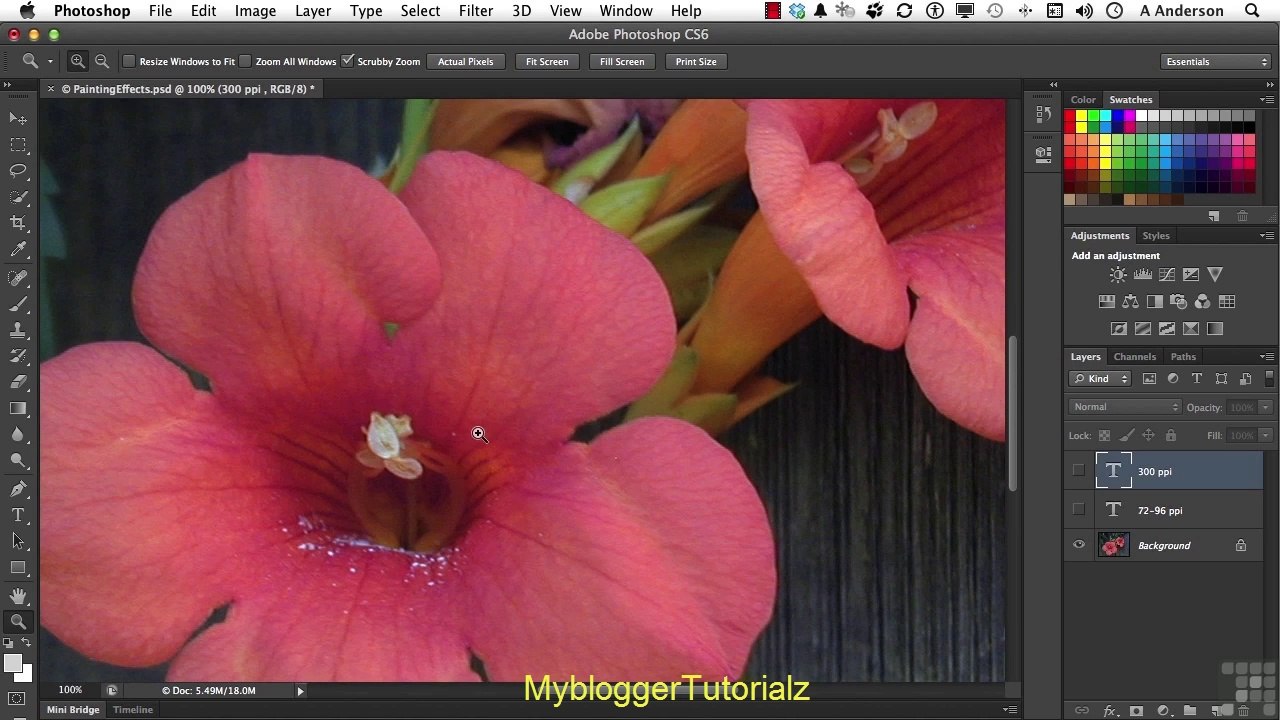Add a Curves adjustment
Image resolution: width=1280 pixels, height=720 pixels.
point(1166,275)
